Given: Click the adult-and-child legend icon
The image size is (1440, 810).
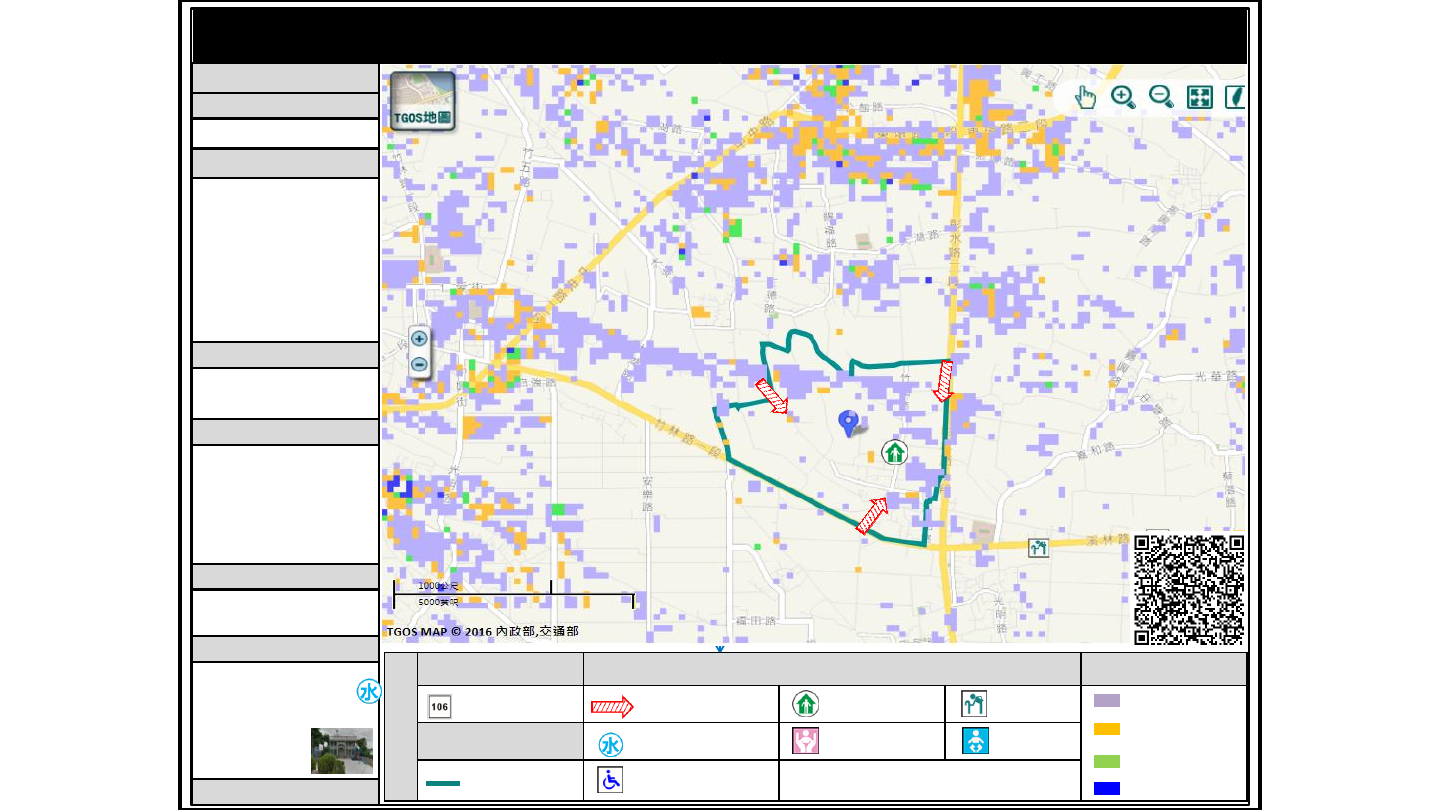Looking at the screenshot, I should pos(974,704).
